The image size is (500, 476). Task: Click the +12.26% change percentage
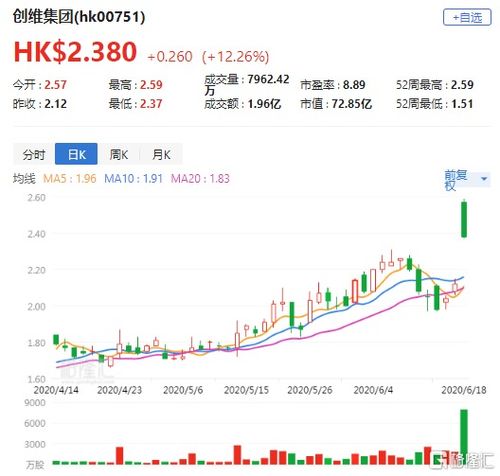point(235,57)
